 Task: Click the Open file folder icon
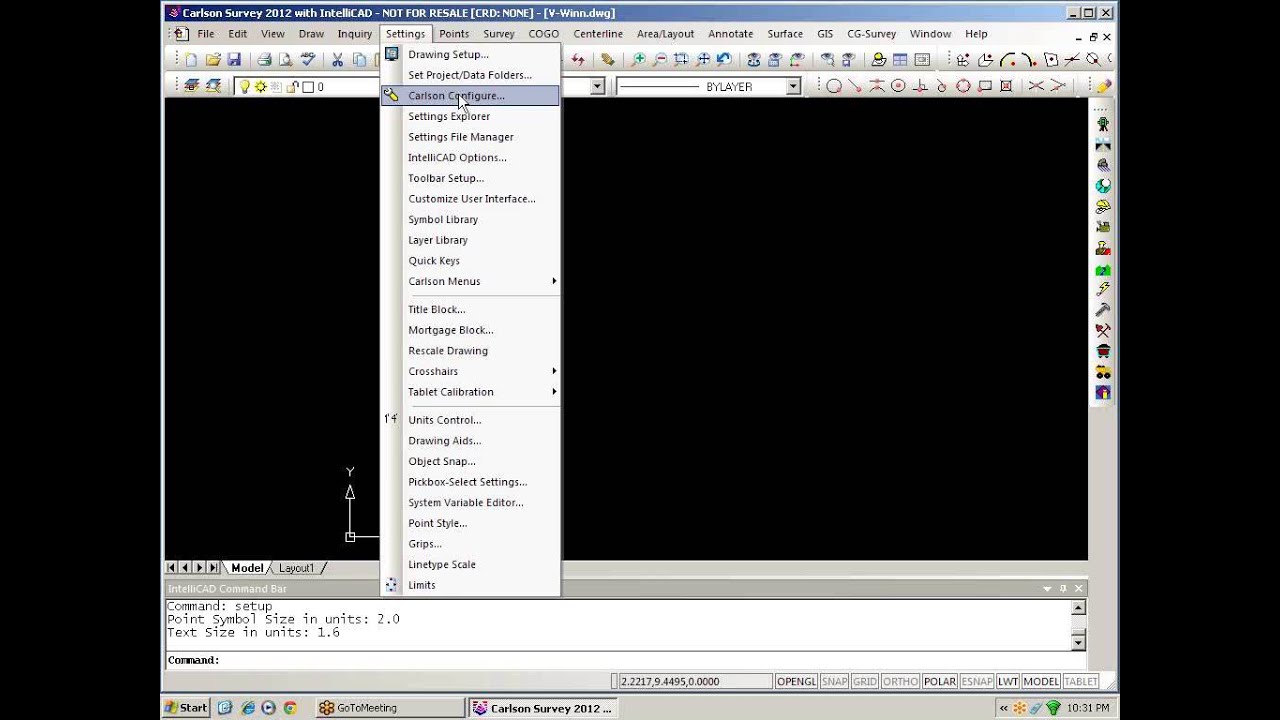[x=213, y=60]
